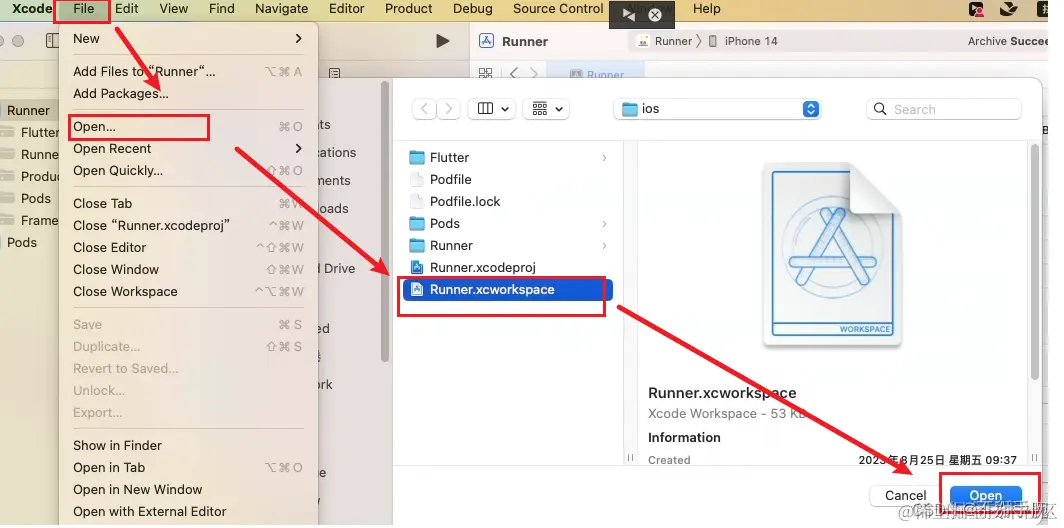Click the red menu bar status icon
Viewport: 1064px width, 528px height.
[976, 10]
